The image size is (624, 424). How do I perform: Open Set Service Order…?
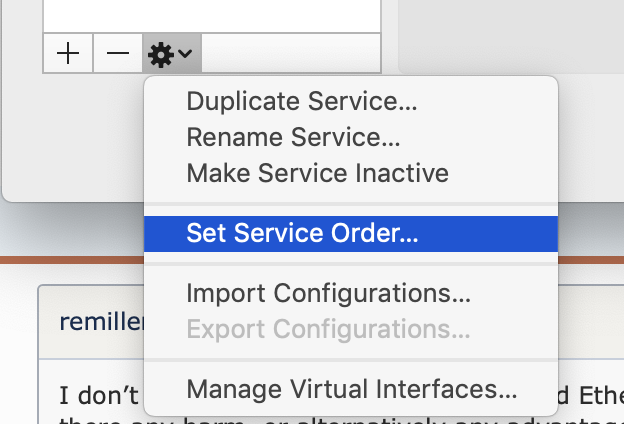302,233
